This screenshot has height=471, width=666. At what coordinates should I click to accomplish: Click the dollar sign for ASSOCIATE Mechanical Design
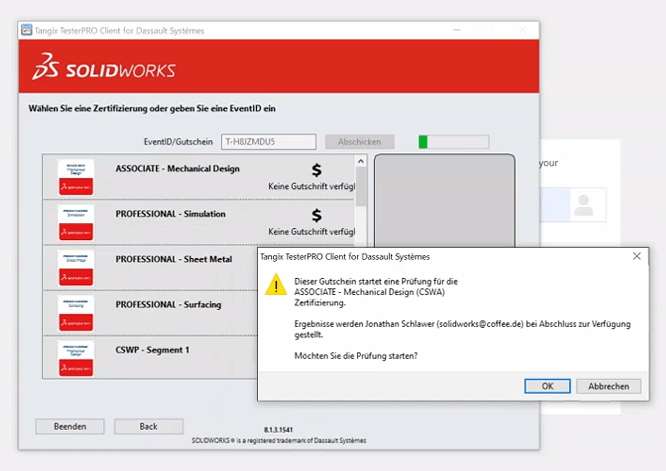click(x=316, y=170)
